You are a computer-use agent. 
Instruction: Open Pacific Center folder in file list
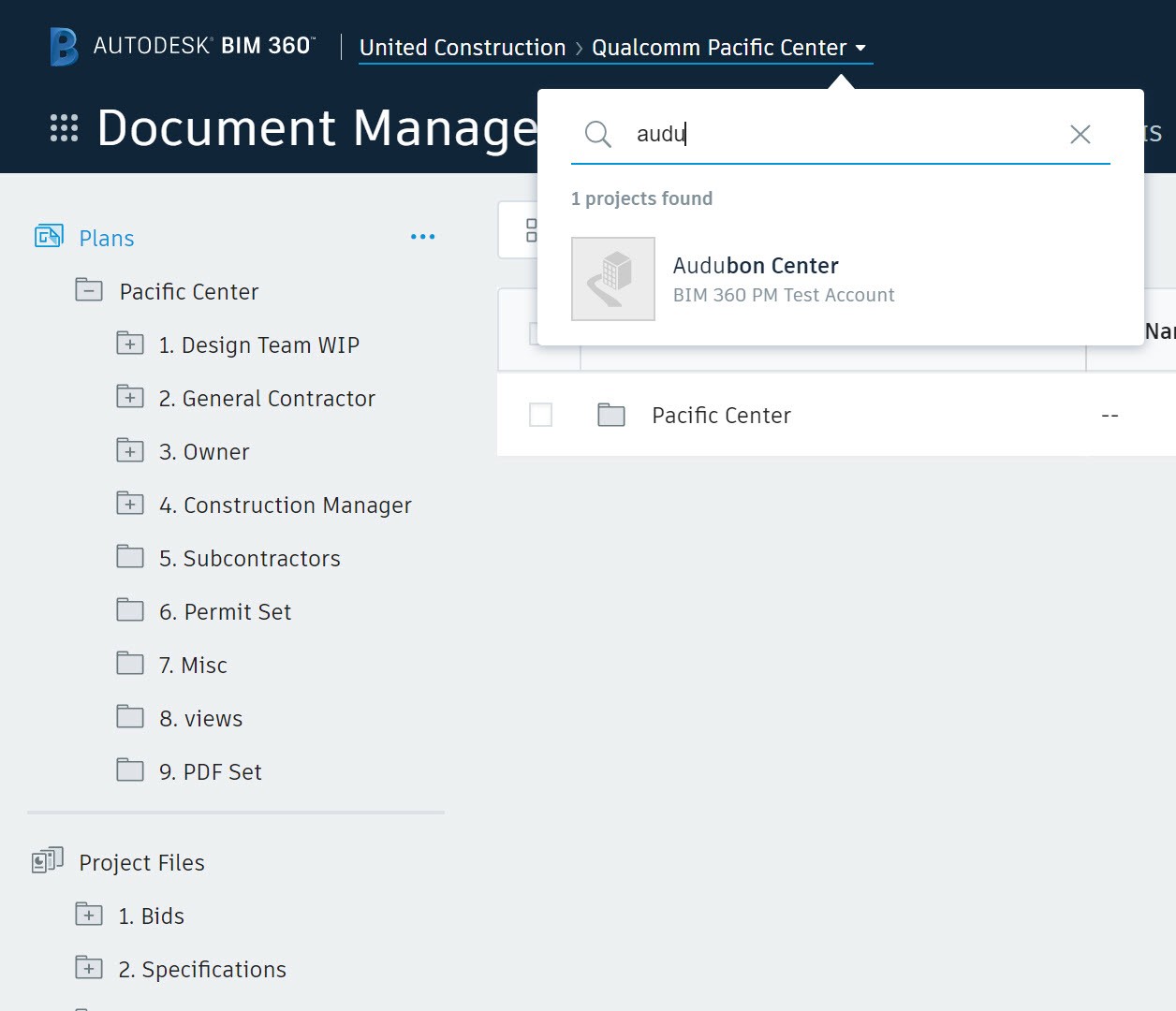tap(721, 416)
